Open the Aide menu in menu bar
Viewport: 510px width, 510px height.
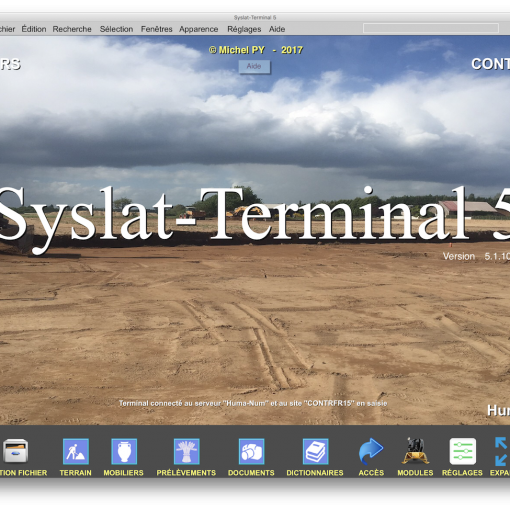(x=277, y=29)
